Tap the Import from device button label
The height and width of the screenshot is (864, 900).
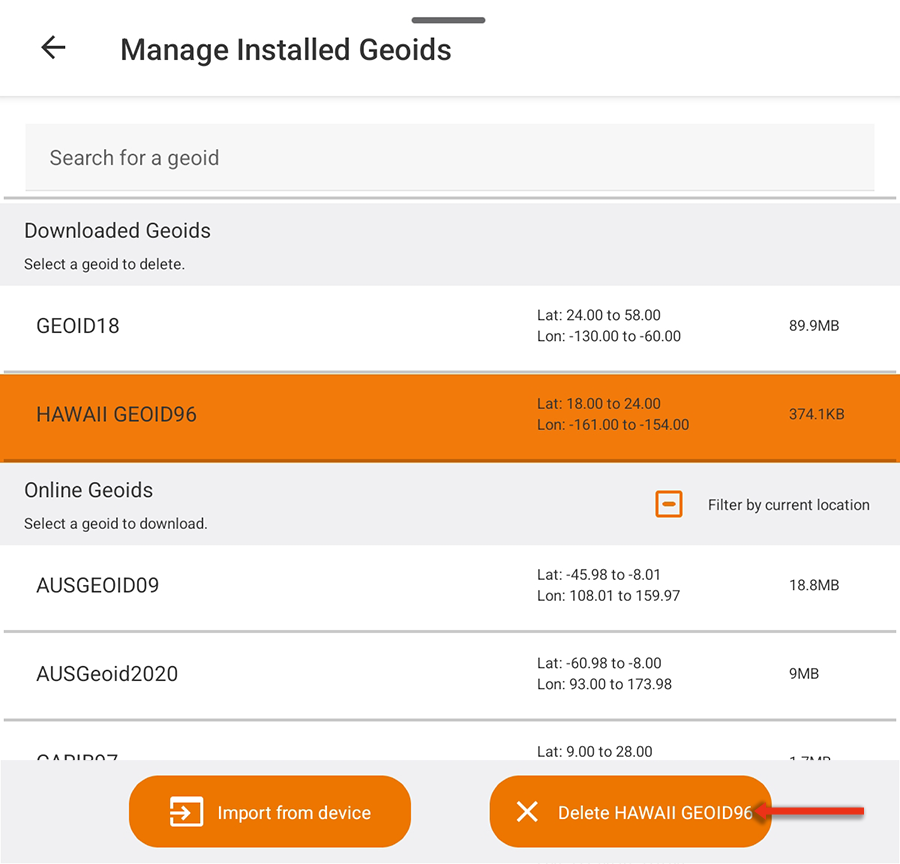[x=294, y=813]
